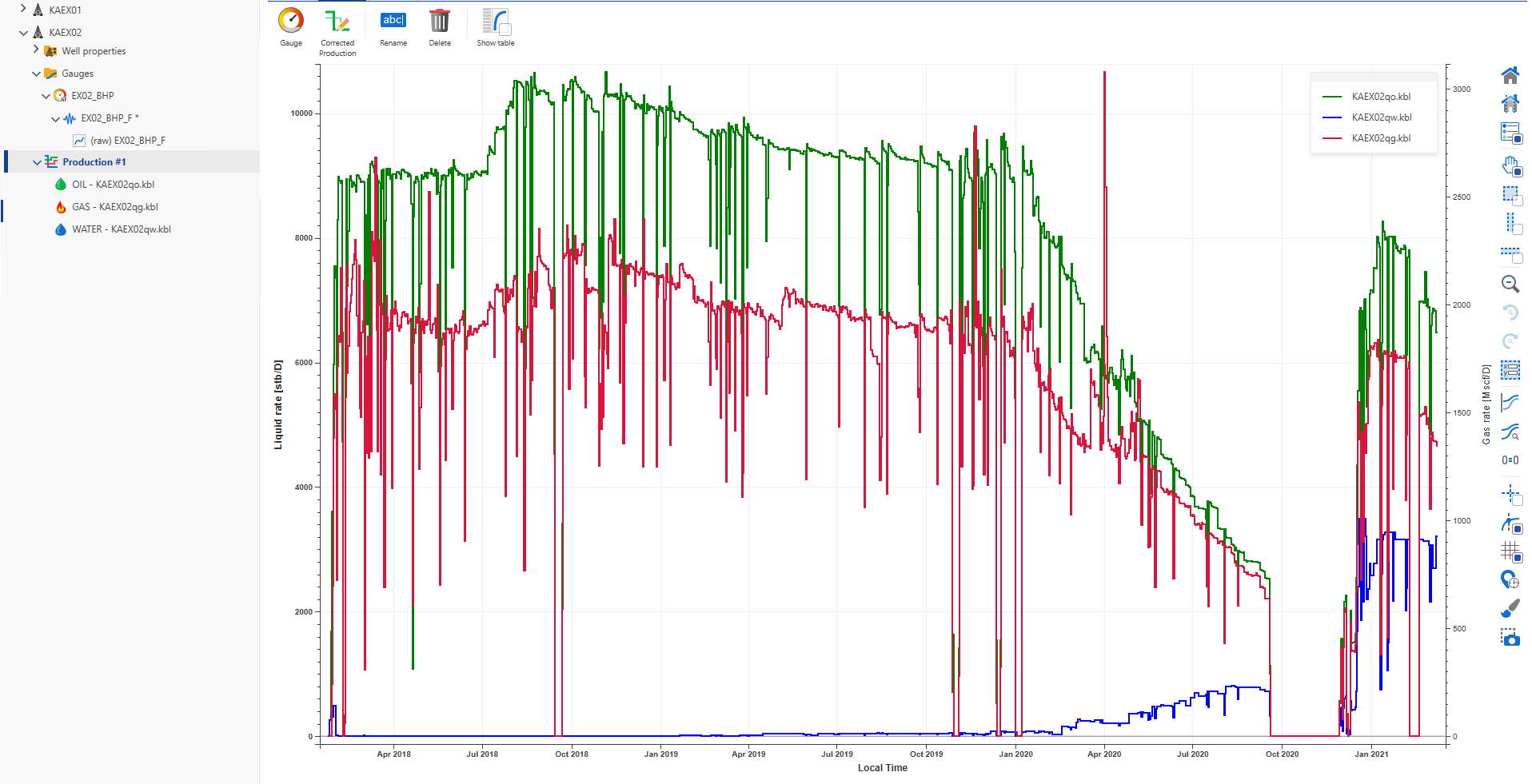Take a plot snapshot with camera icon
Image resolution: width=1532 pixels, height=784 pixels.
pos(1510,637)
